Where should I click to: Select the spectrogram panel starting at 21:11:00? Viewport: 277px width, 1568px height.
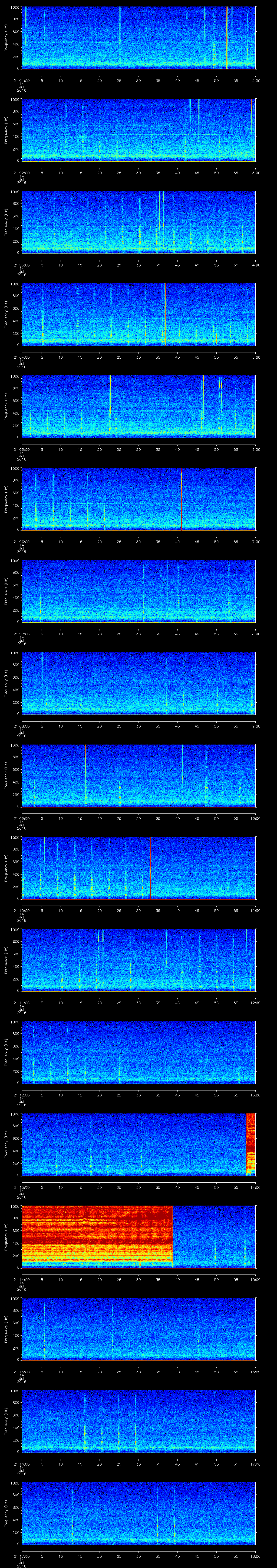click(139, 960)
